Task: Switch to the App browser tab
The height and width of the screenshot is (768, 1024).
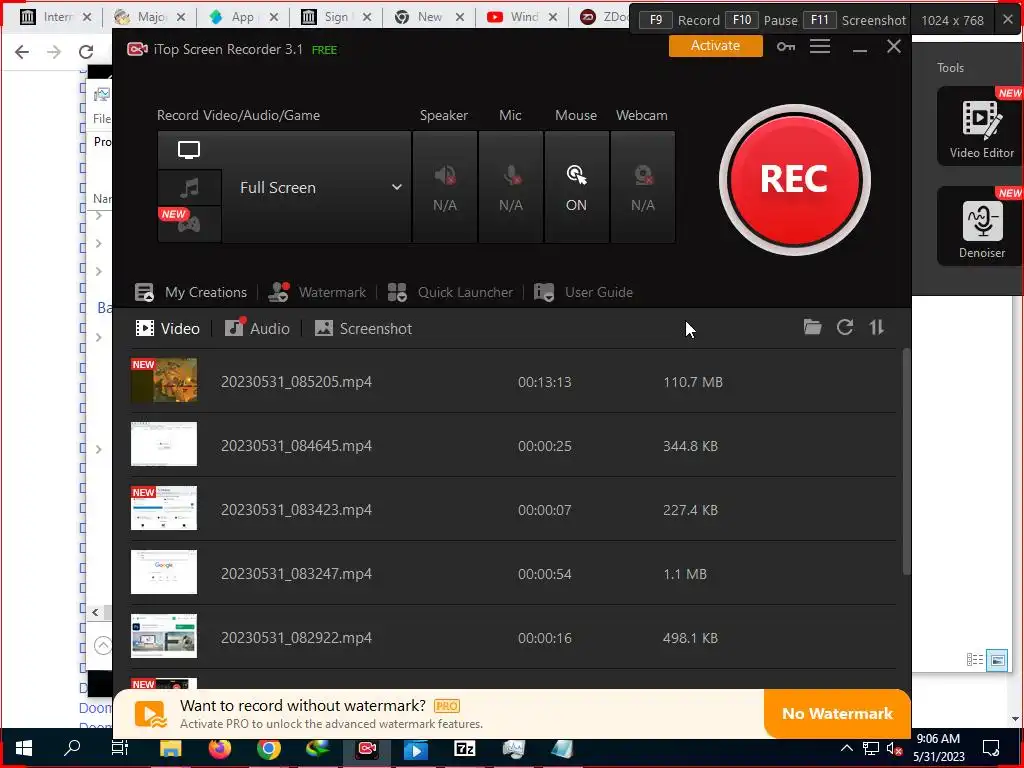Action: 243,17
